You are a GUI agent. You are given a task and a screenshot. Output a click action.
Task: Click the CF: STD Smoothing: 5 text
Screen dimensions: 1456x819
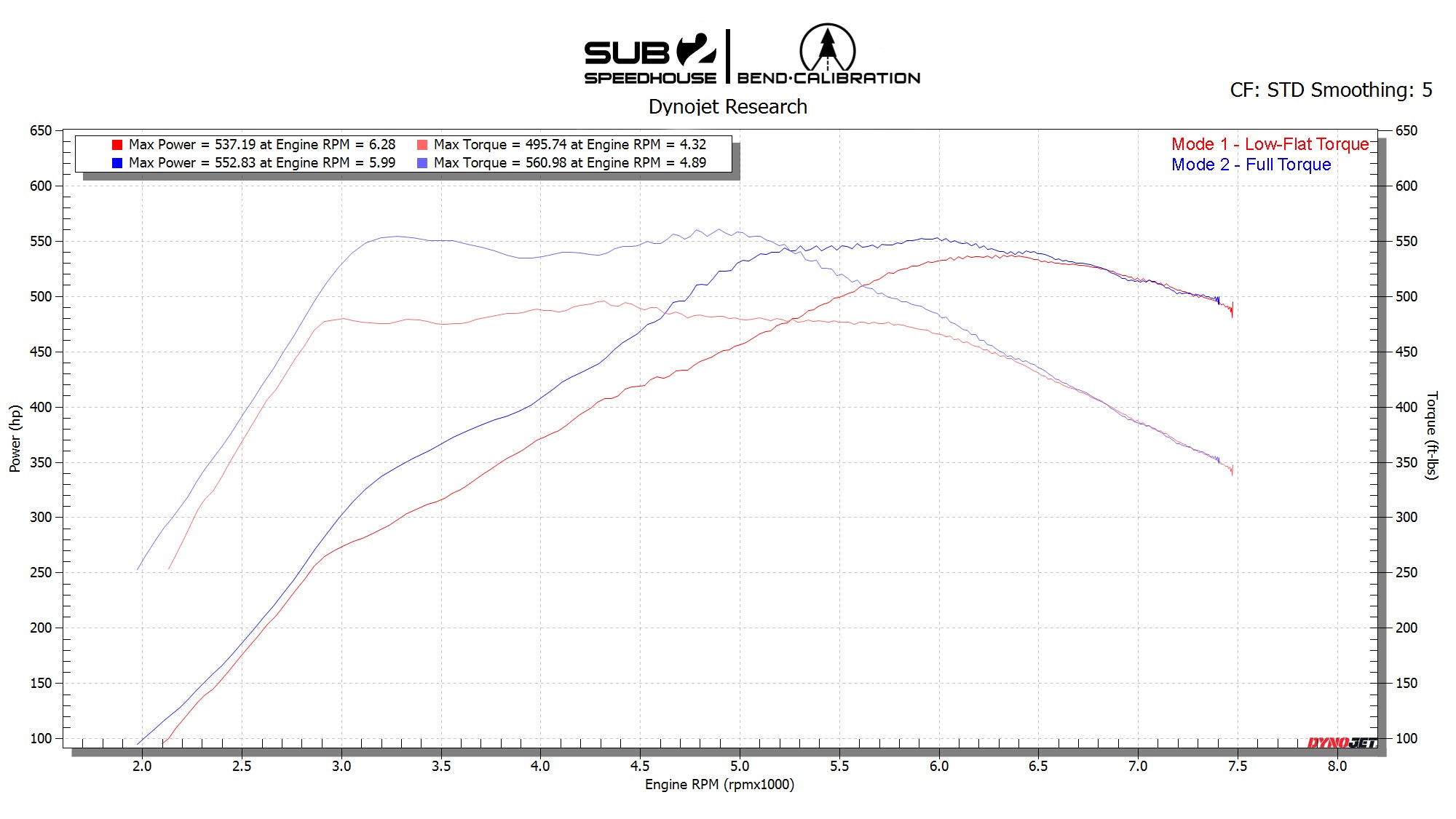(x=1331, y=90)
